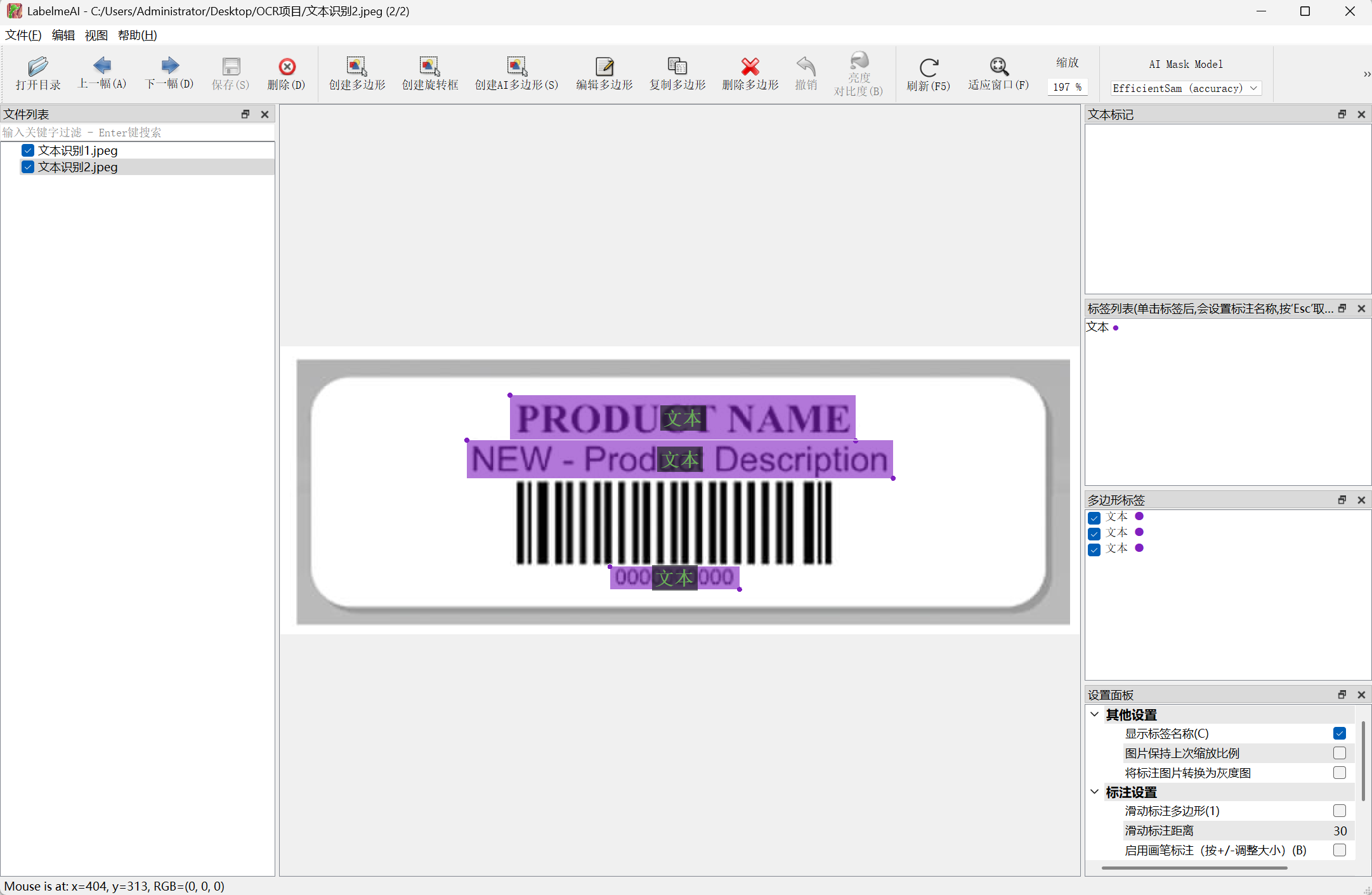Image resolution: width=1372 pixels, height=895 pixels.
Task: Enable Brush annotation (启用画笔标注) checkbox
Action: 1340,850
